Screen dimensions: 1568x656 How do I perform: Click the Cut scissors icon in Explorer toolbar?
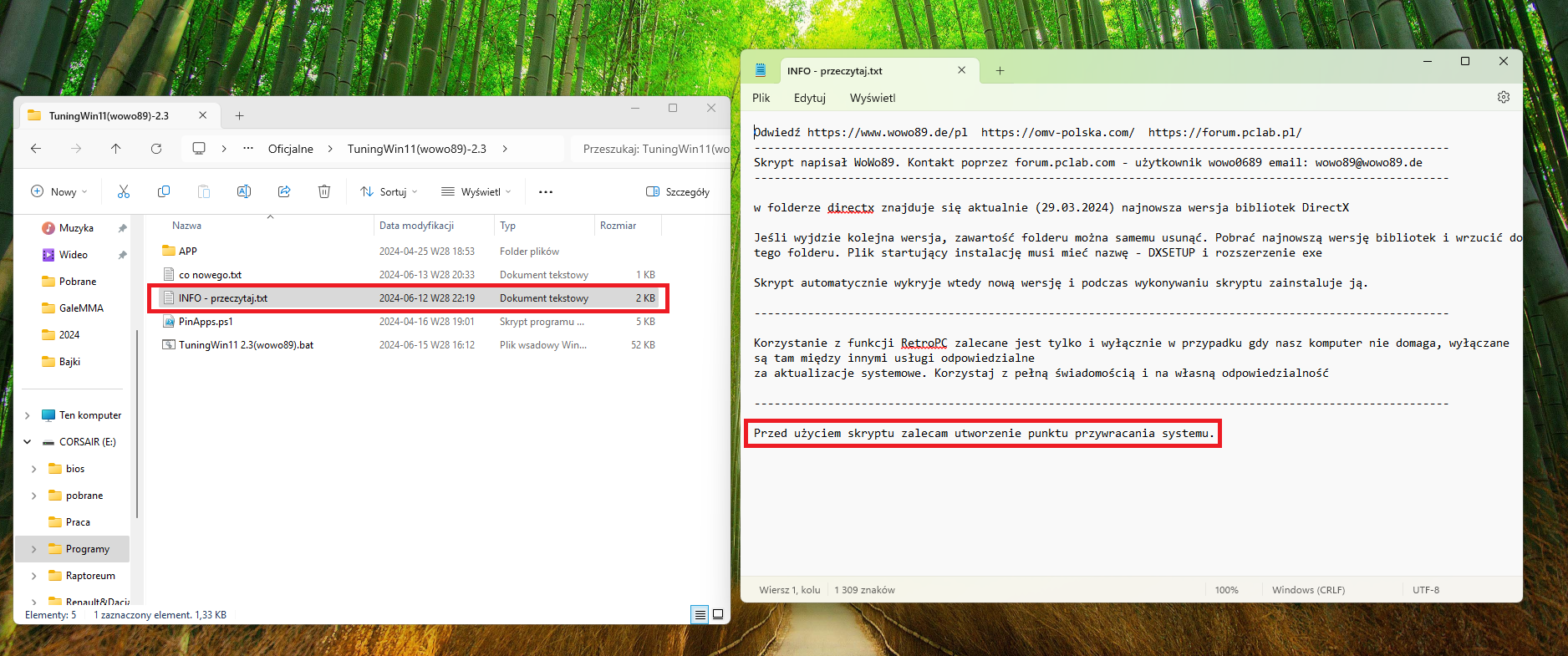pos(124,191)
